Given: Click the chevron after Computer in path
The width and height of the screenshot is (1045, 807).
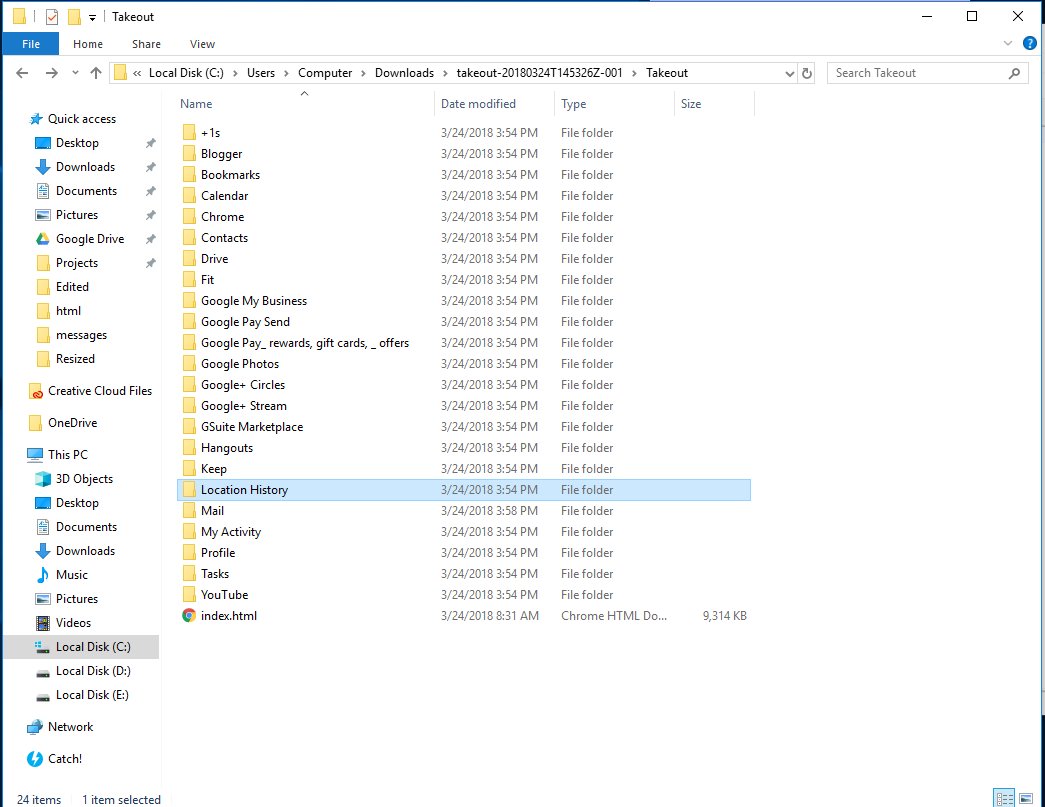Looking at the screenshot, I should (363, 73).
